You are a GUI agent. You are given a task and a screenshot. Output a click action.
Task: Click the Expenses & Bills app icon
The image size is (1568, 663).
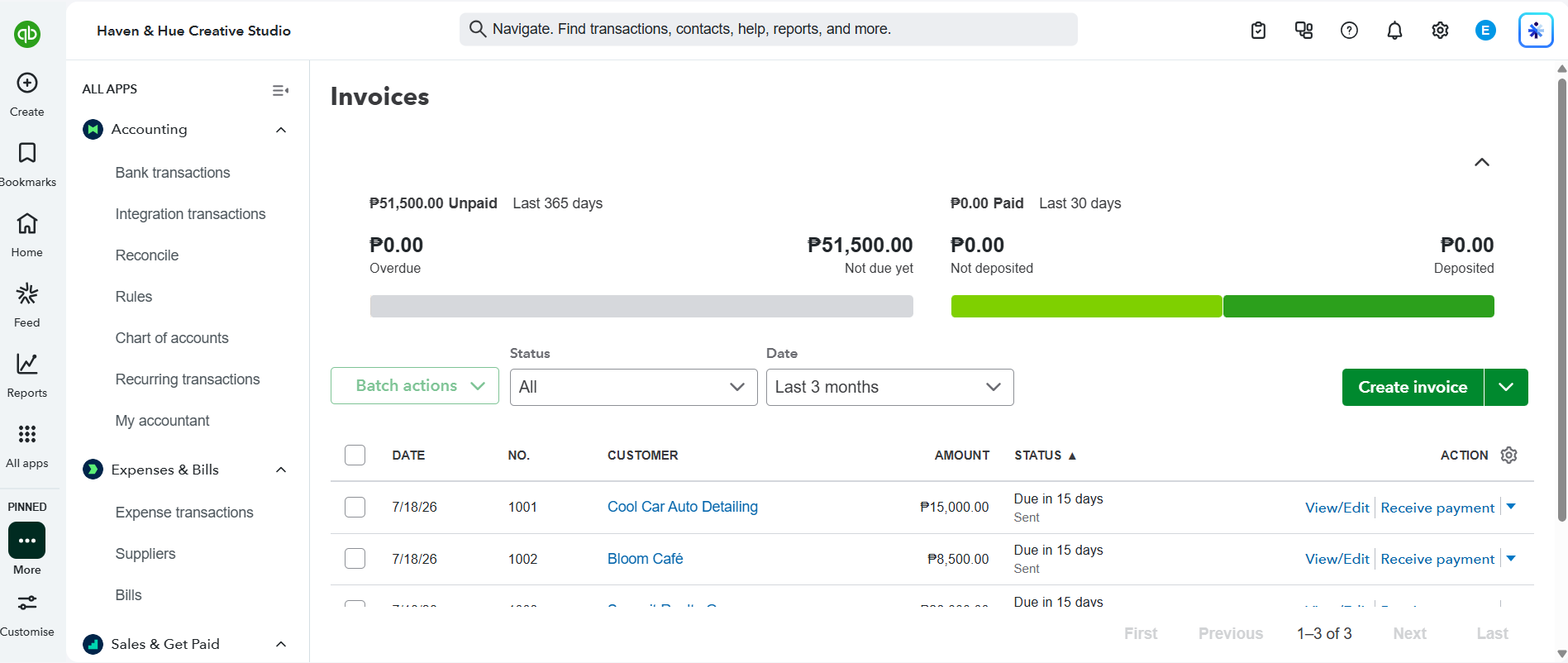(93, 470)
